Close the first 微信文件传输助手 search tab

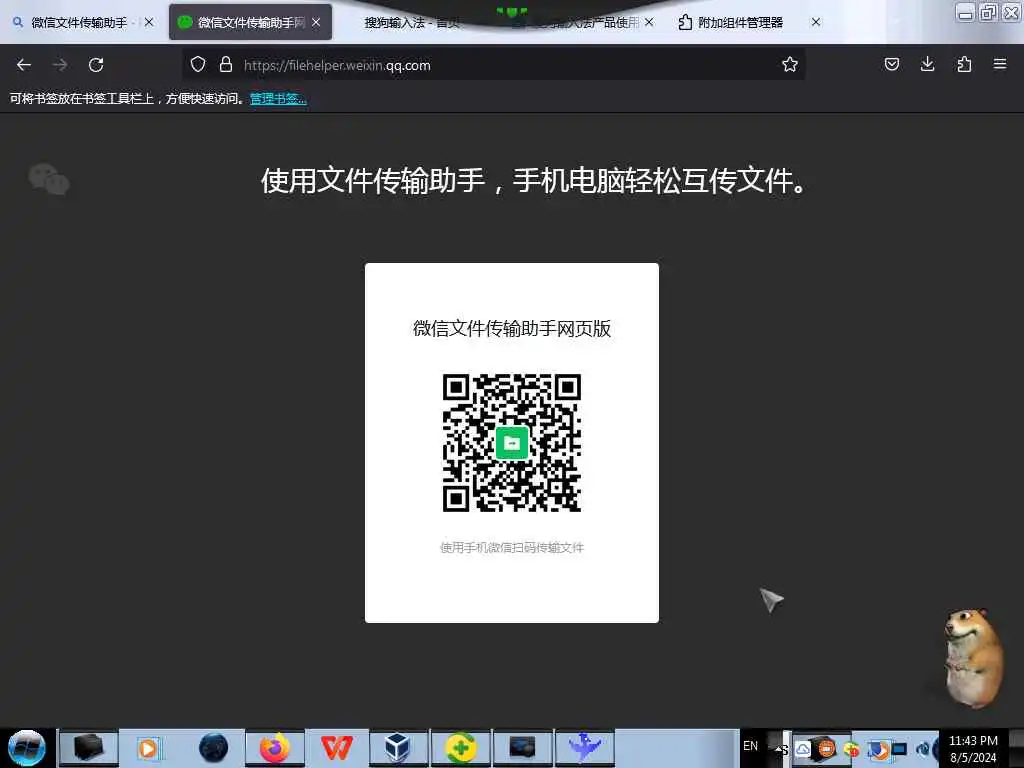149,22
